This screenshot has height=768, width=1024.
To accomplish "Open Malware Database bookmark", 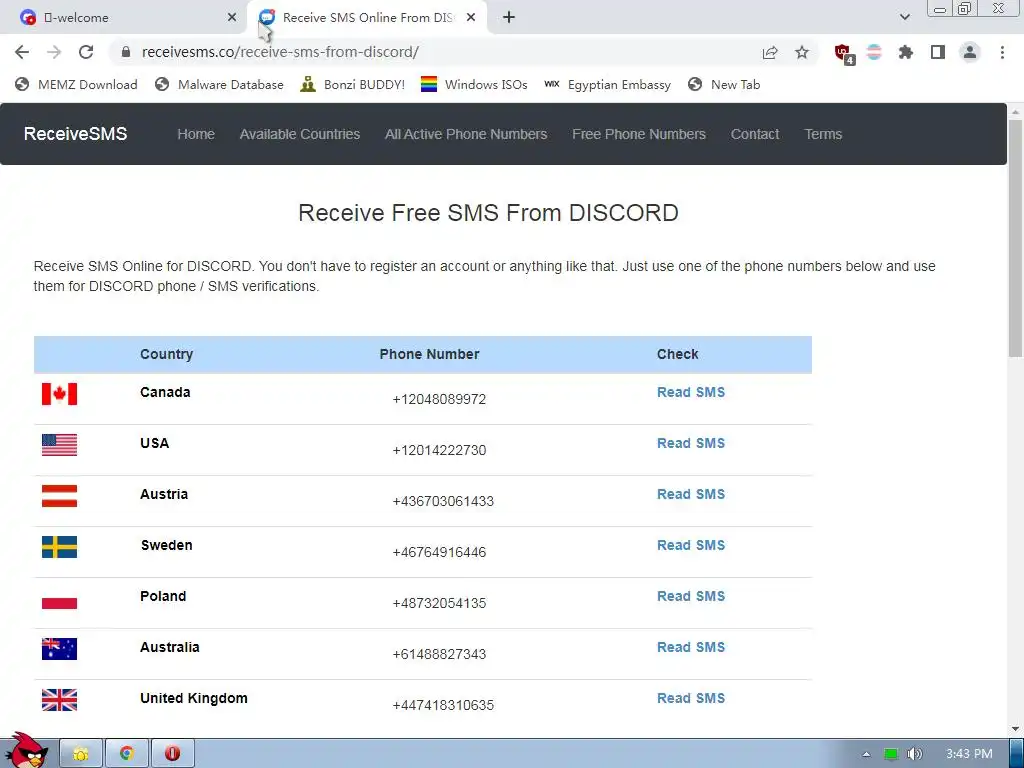I will click(219, 84).
